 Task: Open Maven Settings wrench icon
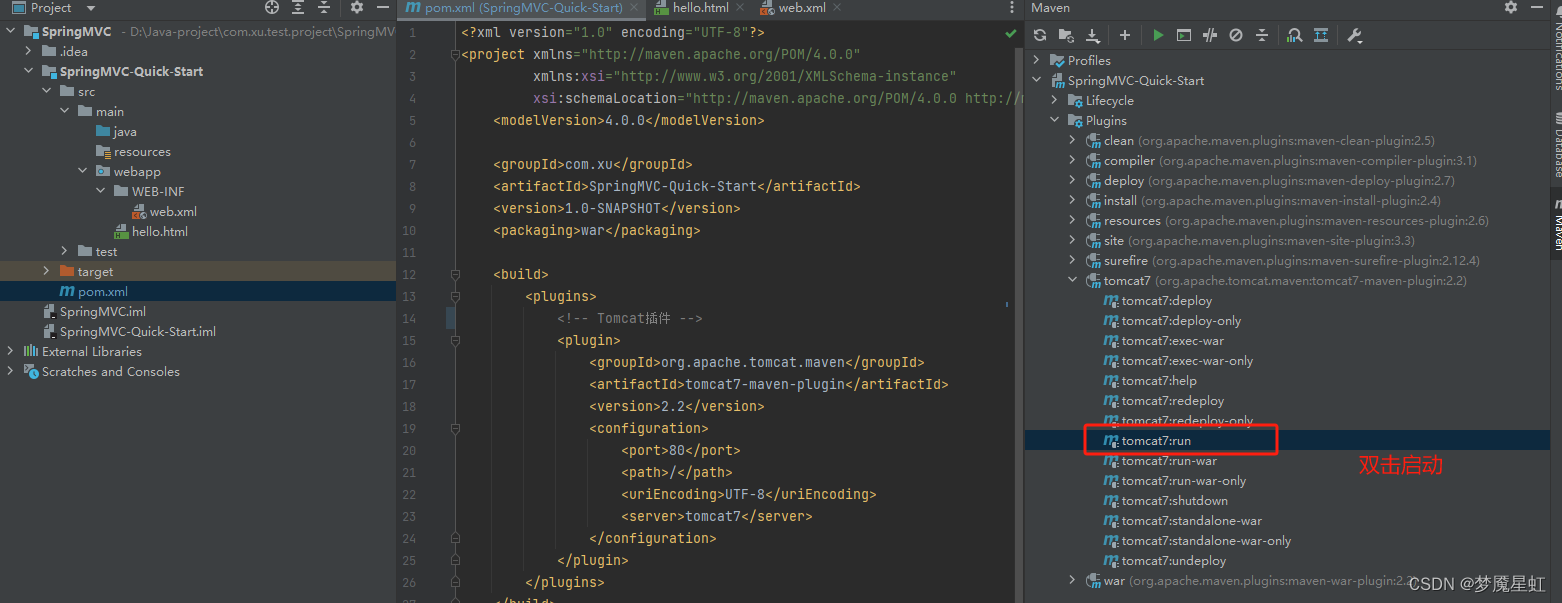[x=1355, y=35]
